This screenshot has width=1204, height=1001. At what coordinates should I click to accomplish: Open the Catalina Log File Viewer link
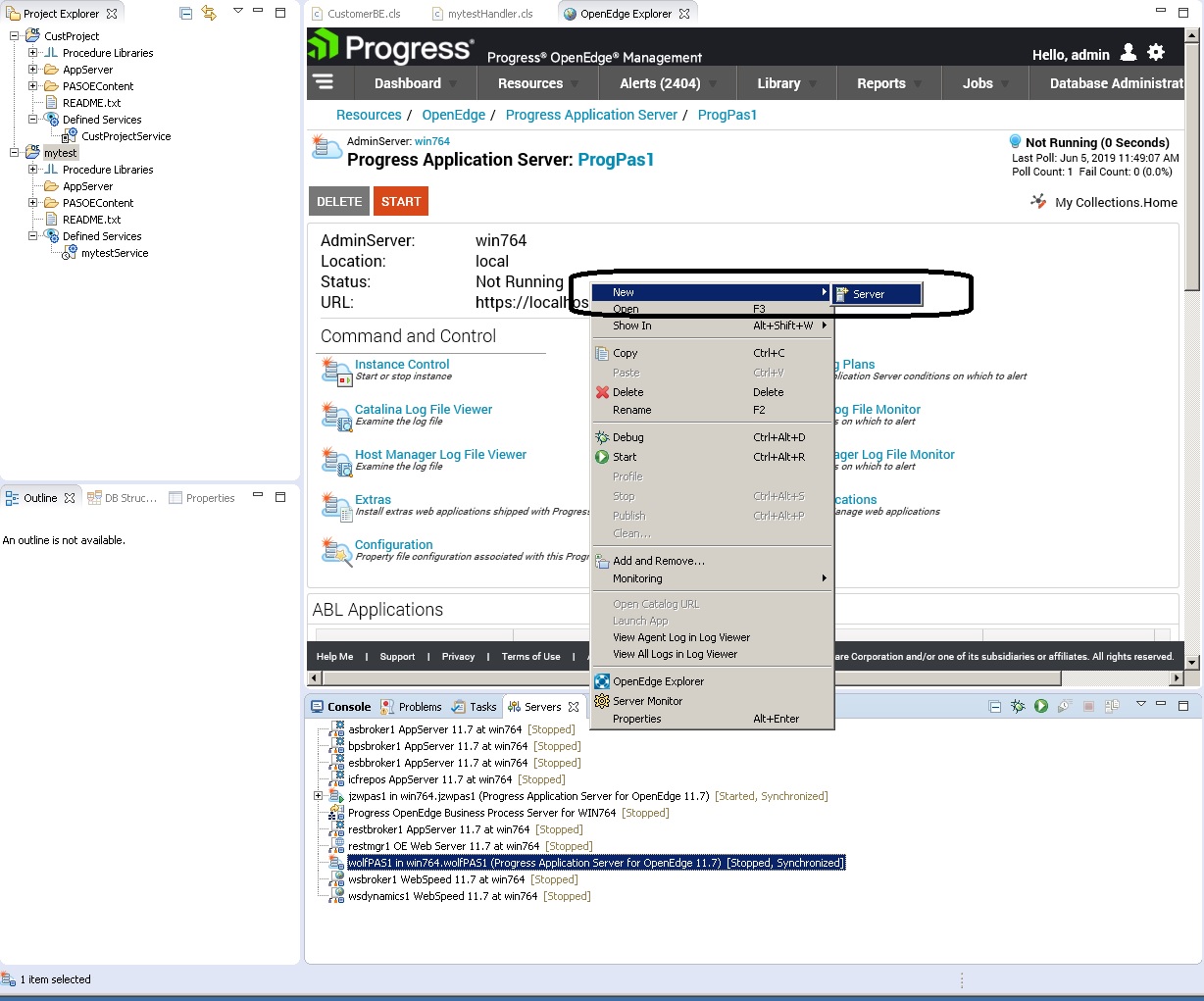(423, 409)
